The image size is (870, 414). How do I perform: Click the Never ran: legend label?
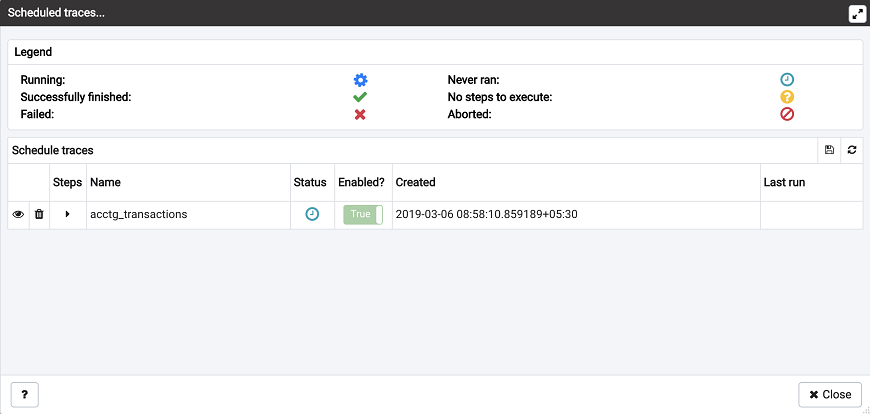pos(473,80)
